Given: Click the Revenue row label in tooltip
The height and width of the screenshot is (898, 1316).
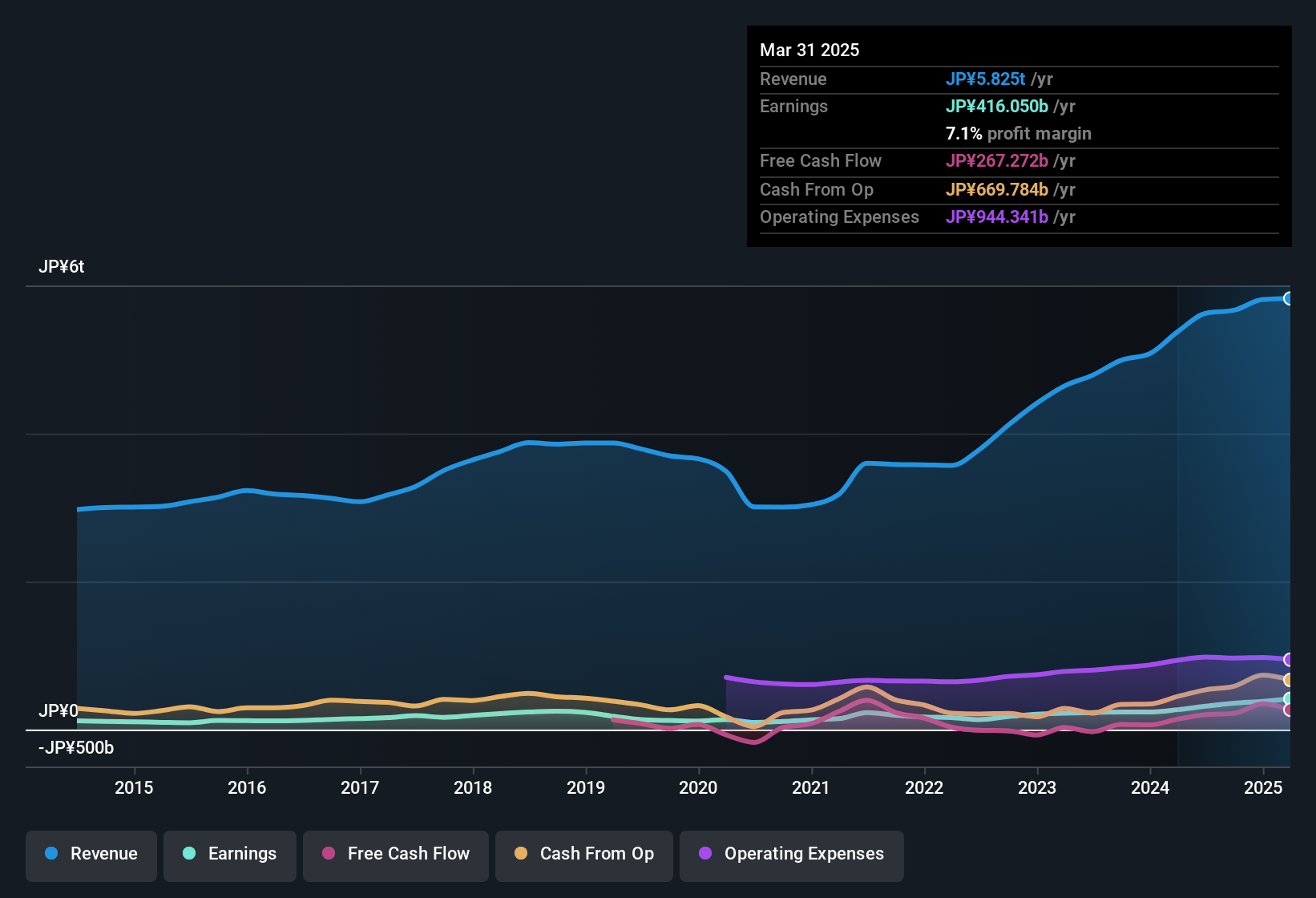Looking at the screenshot, I should coord(793,79).
